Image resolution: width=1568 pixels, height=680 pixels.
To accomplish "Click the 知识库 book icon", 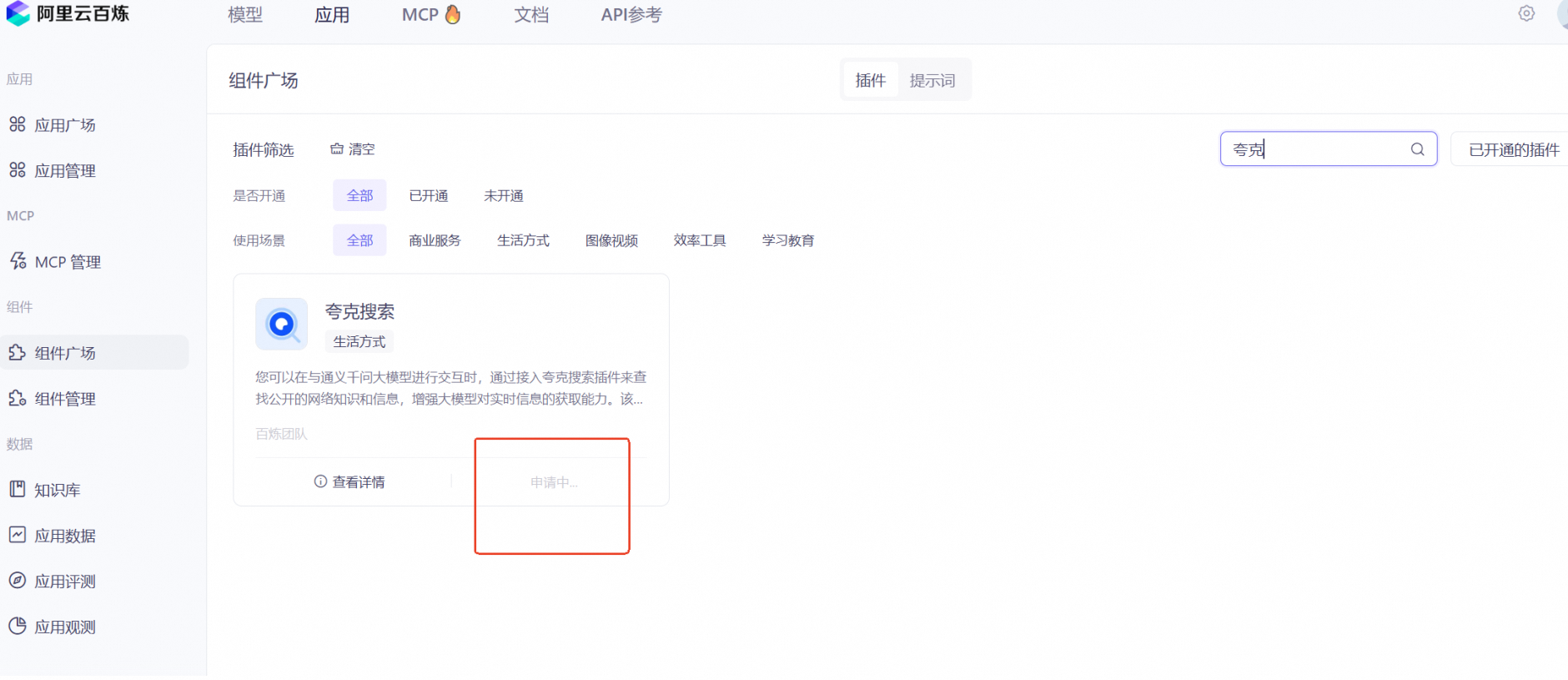I will pyautogui.click(x=18, y=489).
